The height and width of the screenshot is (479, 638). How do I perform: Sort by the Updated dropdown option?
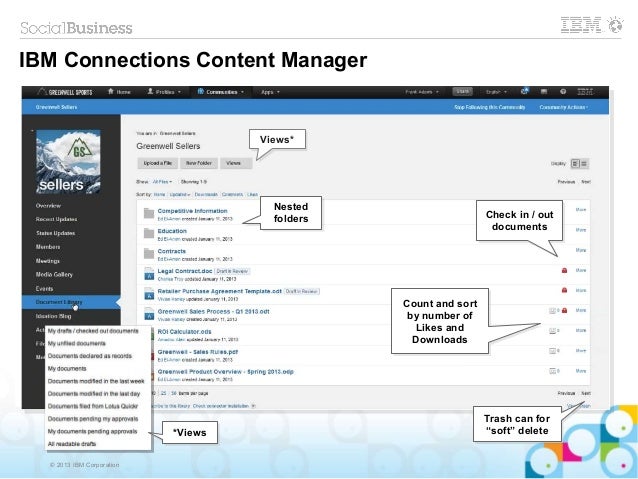pyautogui.click(x=180, y=195)
